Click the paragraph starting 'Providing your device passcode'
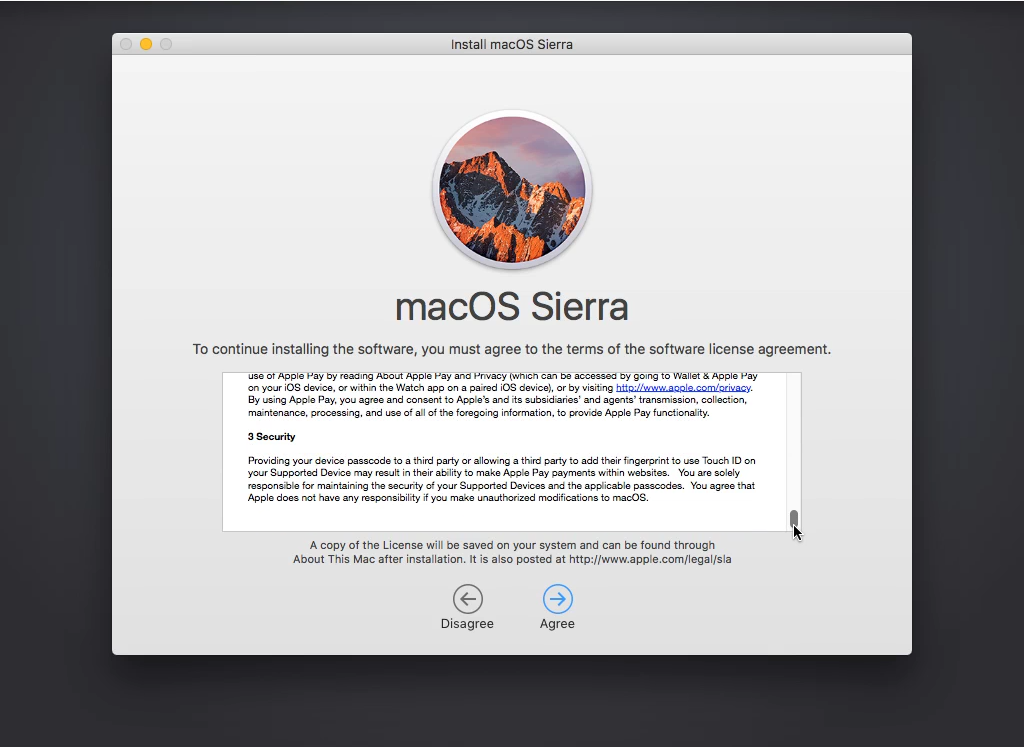The image size is (1024, 747). (502, 479)
